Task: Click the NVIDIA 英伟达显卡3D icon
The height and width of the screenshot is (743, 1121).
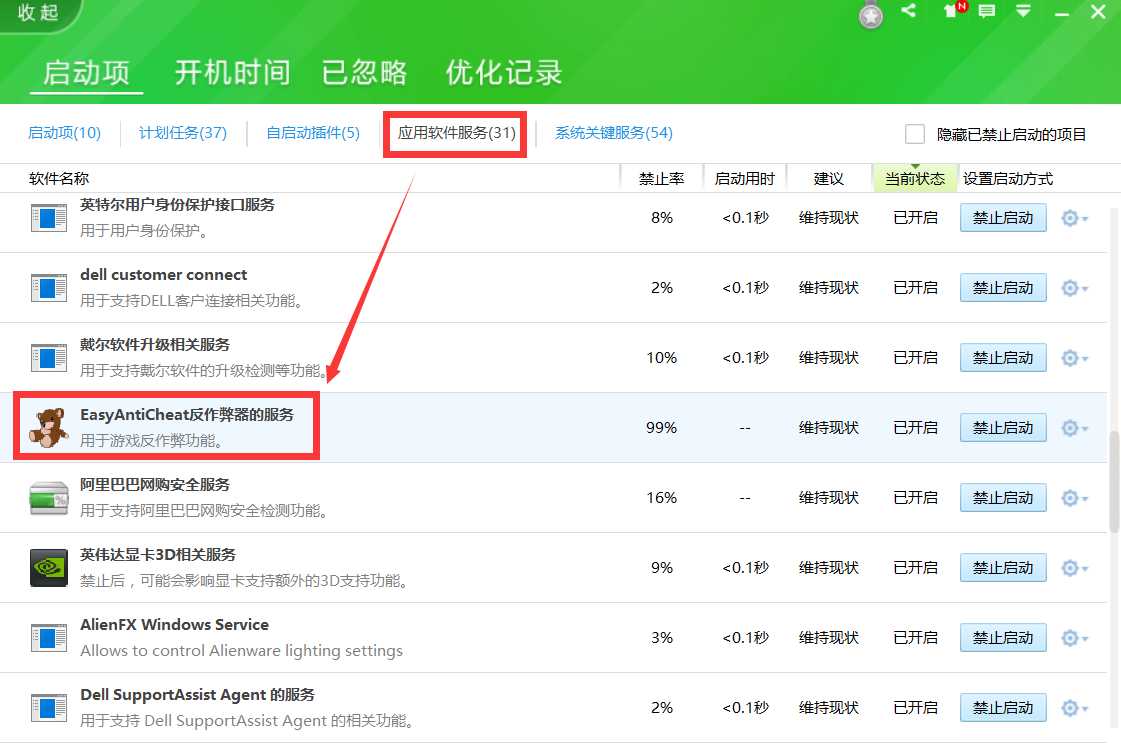Action: point(49,568)
